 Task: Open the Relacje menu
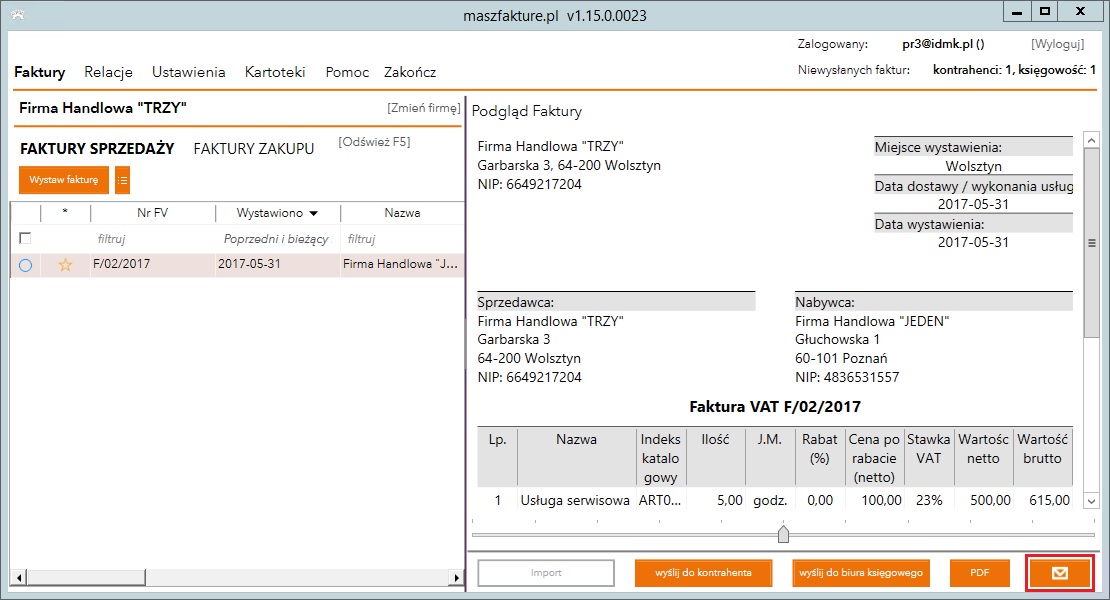coord(108,72)
